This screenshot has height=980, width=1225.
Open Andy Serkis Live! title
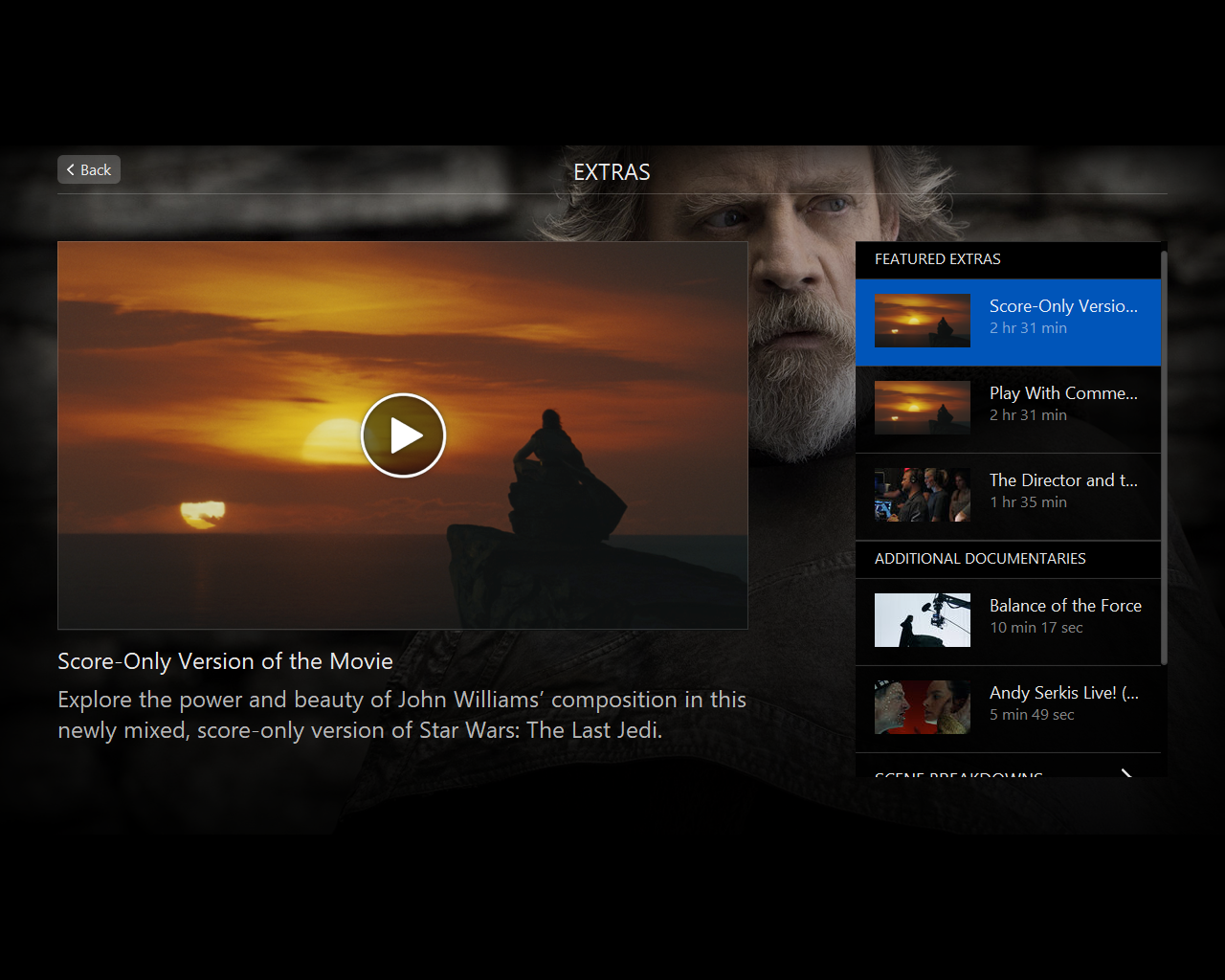1063,693
